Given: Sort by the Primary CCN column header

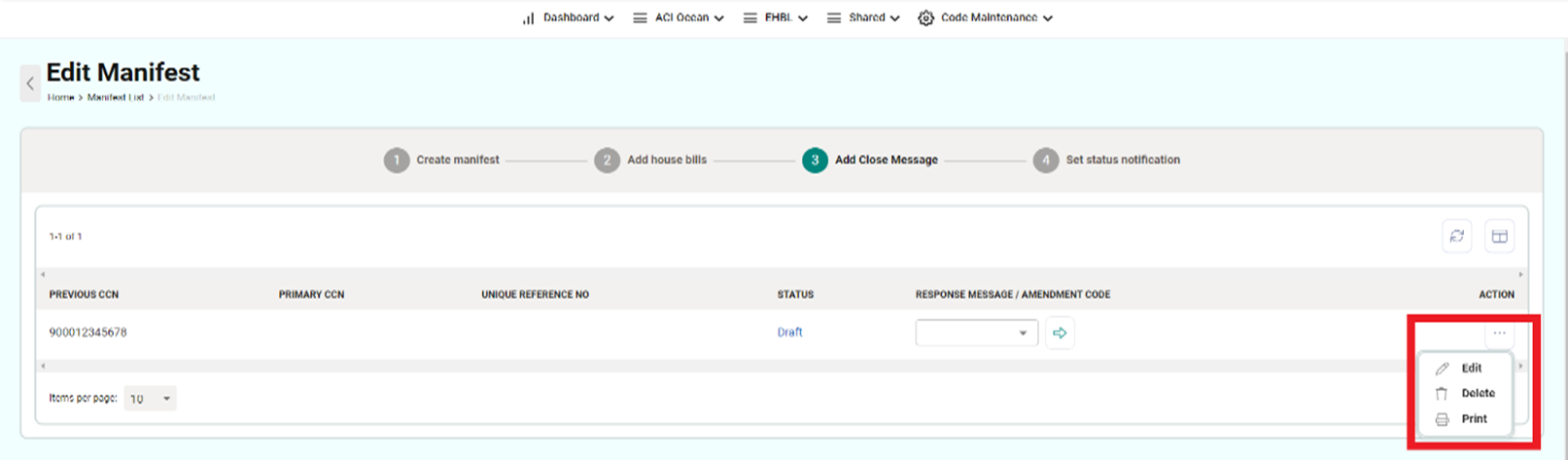Looking at the screenshot, I should [x=311, y=295].
